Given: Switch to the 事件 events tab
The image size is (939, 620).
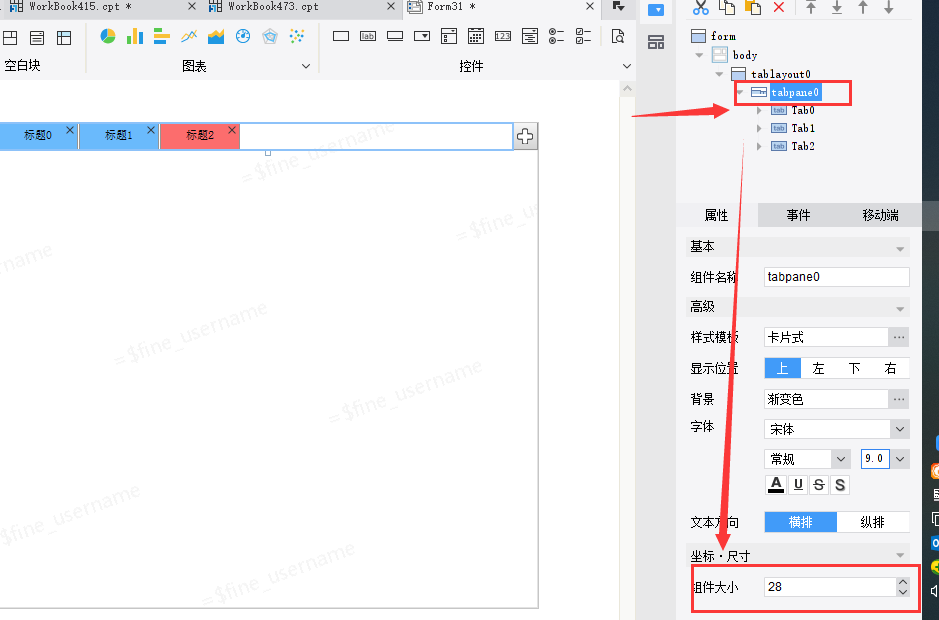Looking at the screenshot, I should tap(798, 215).
